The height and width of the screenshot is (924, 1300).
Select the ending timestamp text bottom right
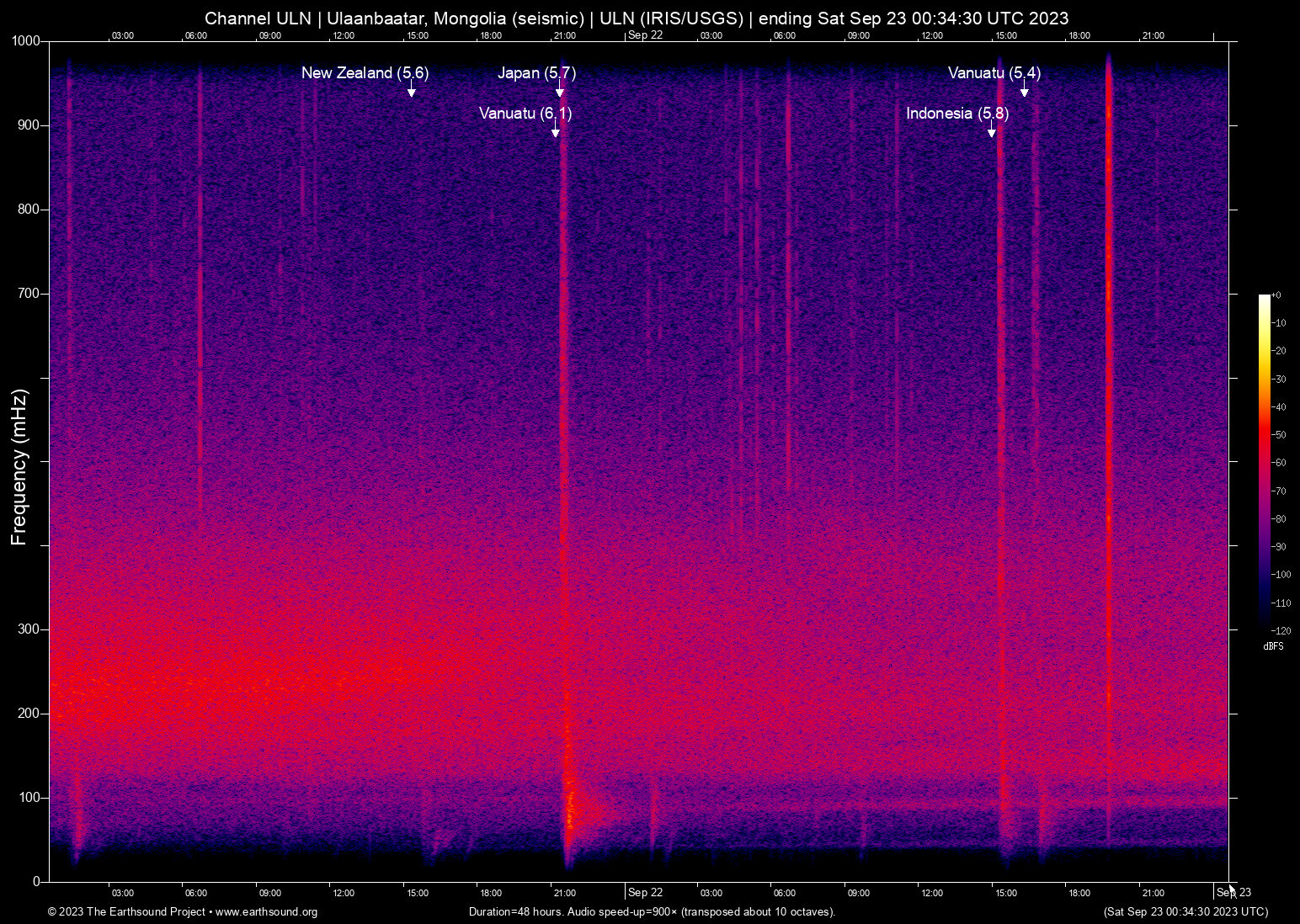(x=1185, y=912)
